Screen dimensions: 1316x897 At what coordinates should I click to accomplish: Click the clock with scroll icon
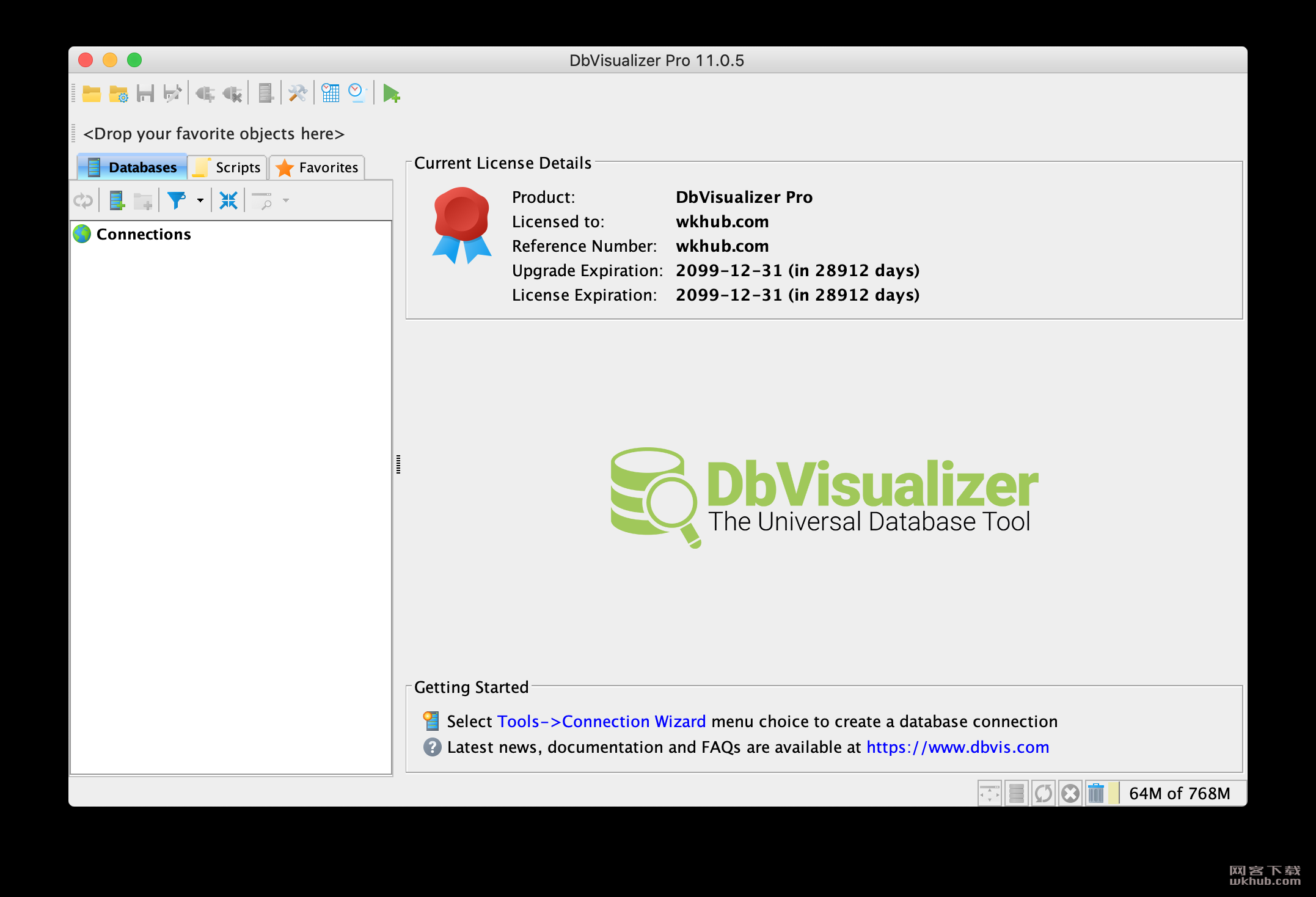tap(357, 93)
